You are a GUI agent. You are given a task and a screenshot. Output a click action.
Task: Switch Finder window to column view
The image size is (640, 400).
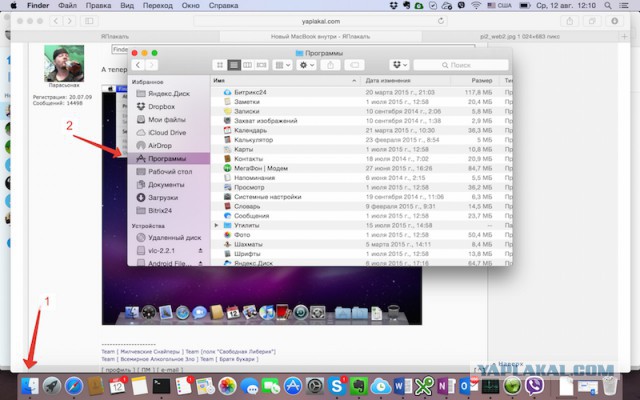tap(247, 65)
